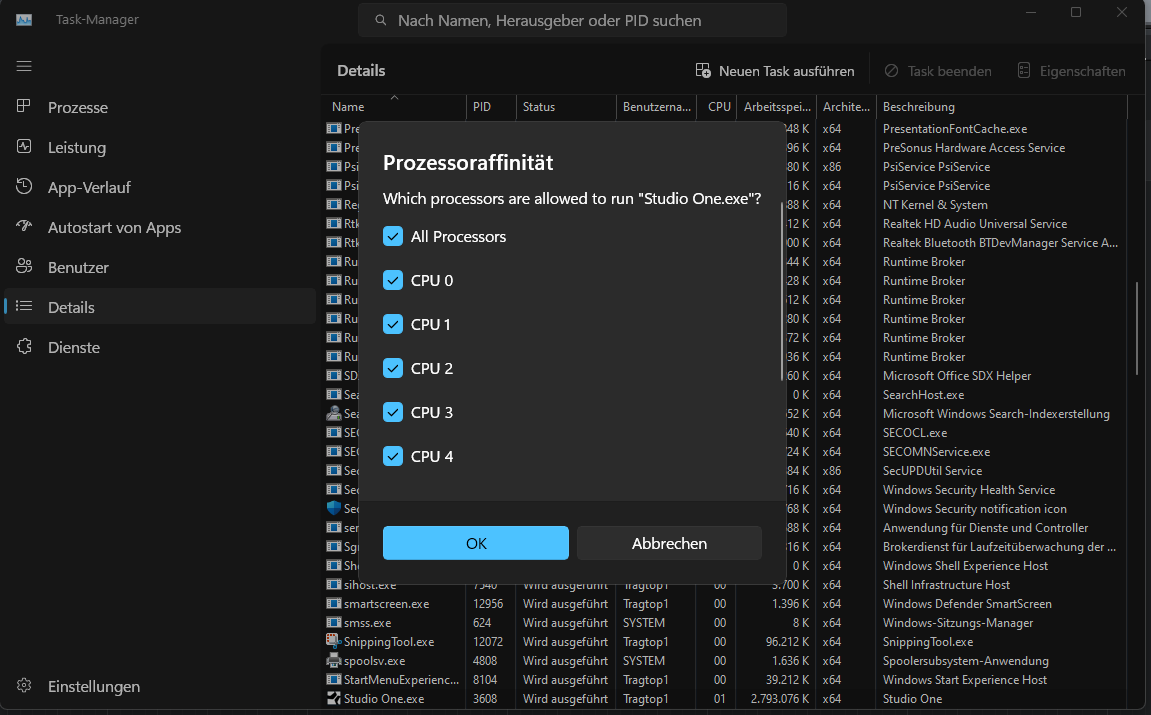Sort by the Arbeitsspeicher column header
Image resolution: width=1151 pixels, height=715 pixels.
tap(777, 106)
